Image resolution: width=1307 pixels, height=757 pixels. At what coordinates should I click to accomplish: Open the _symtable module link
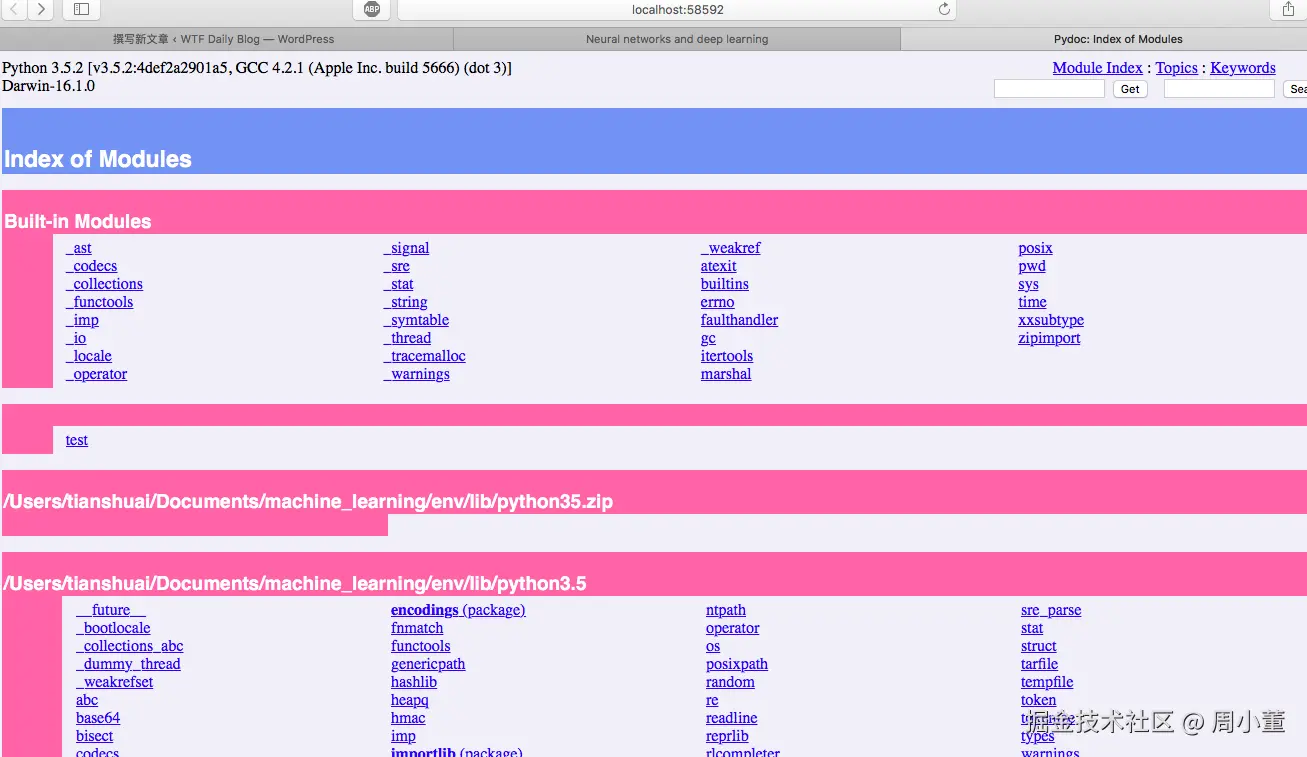[416, 320]
